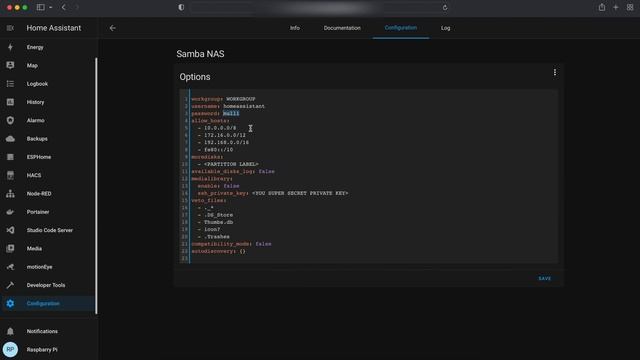Click the ssh_private_key placeholder text

pyautogui.click(x=300, y=193)
